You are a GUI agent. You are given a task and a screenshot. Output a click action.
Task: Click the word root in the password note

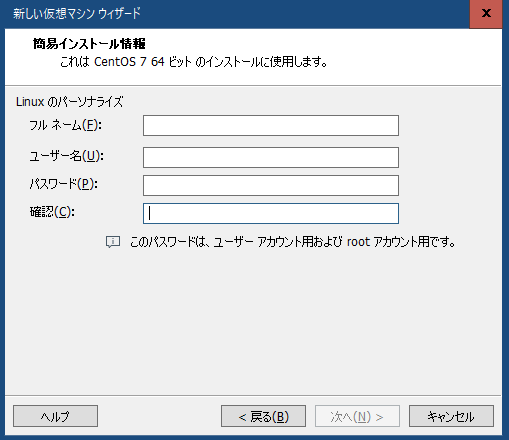pyautogui.click(x=358, y=242)
